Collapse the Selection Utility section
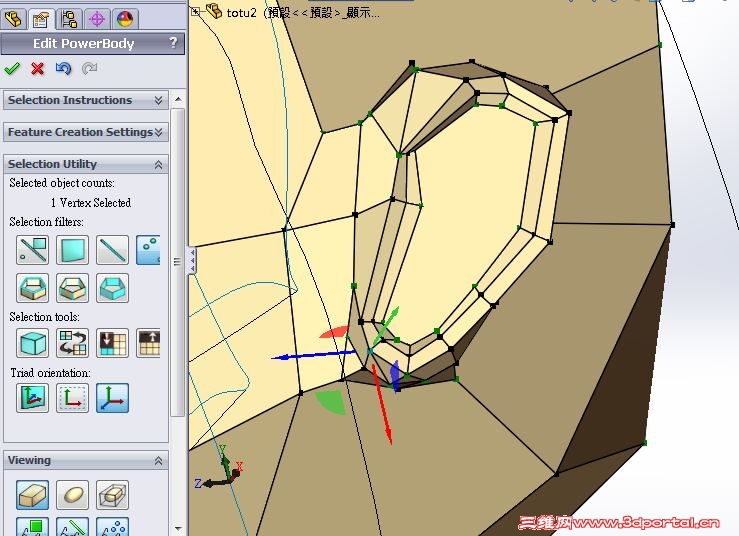This screenshot has height=536, width=739. [x=86, y=164]
